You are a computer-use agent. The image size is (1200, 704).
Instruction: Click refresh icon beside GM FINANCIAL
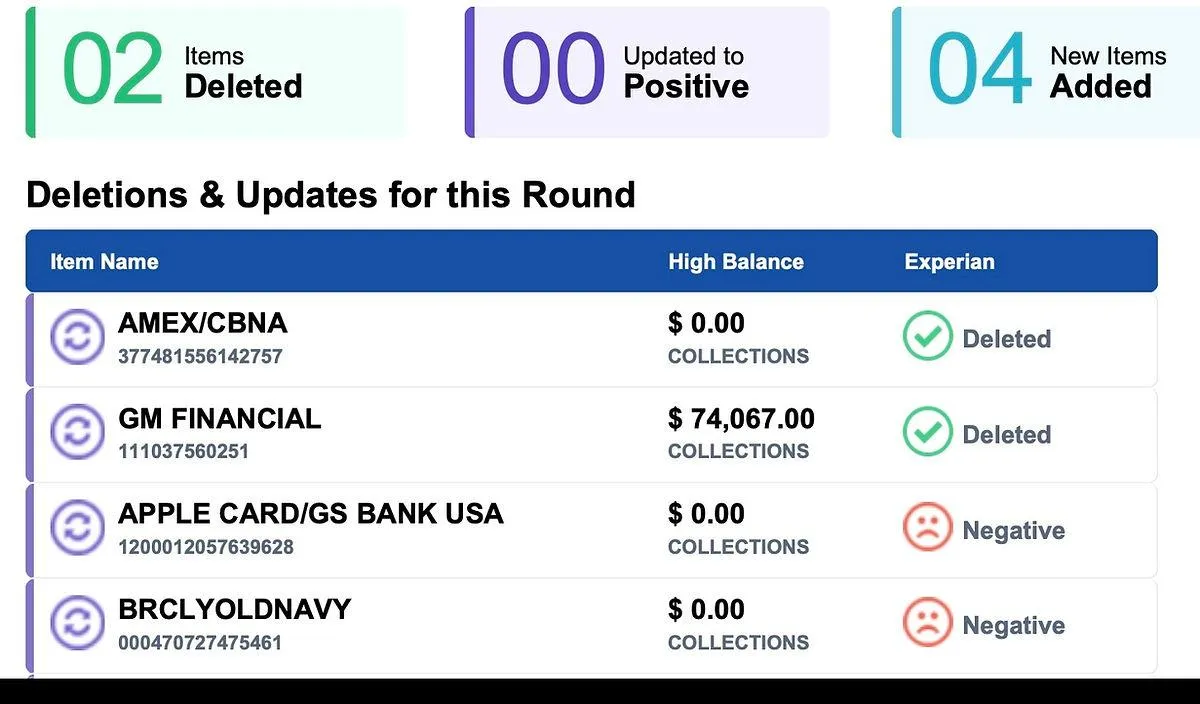pyautogui.click(x=77, y=433)
